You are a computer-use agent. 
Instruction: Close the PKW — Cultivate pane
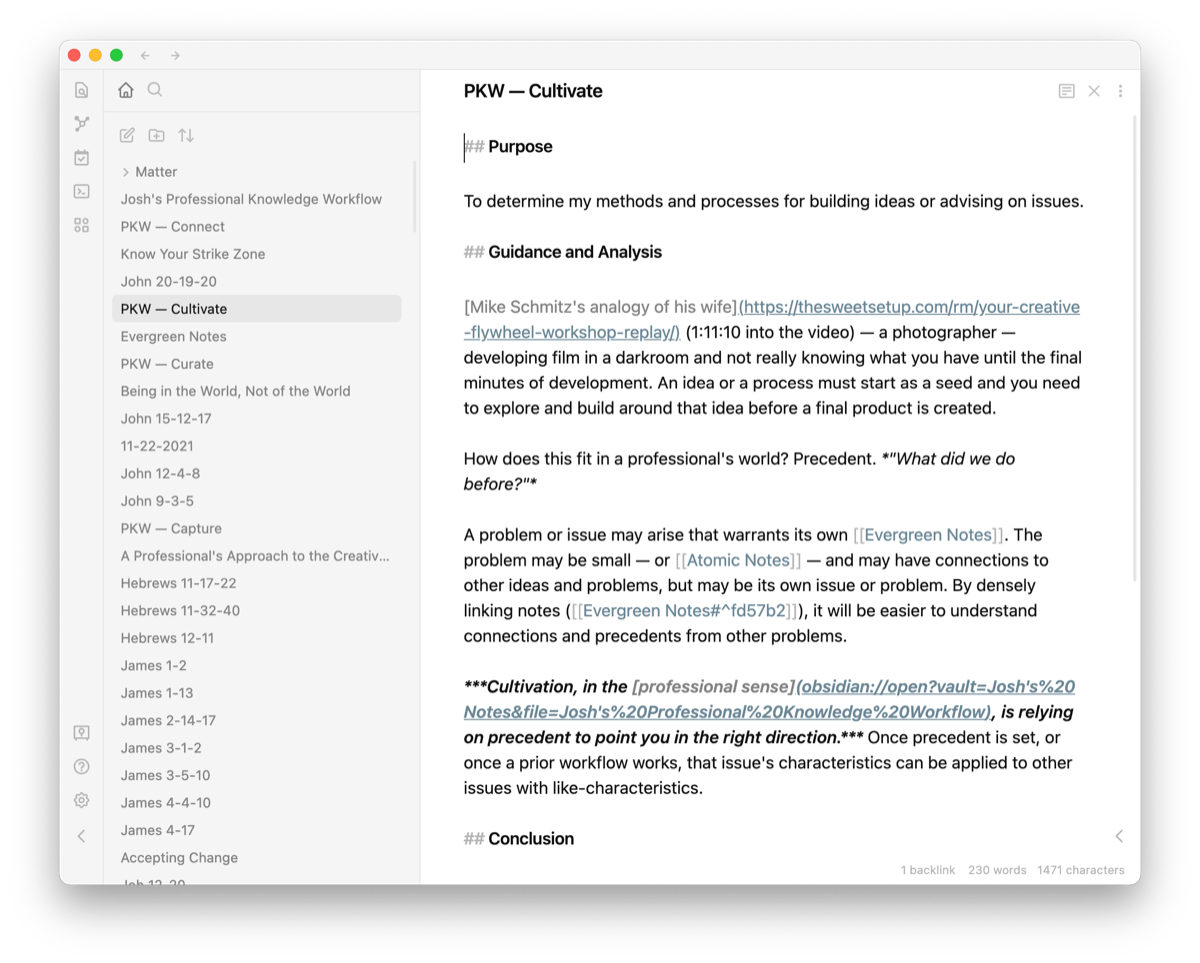pos(1094,91)
